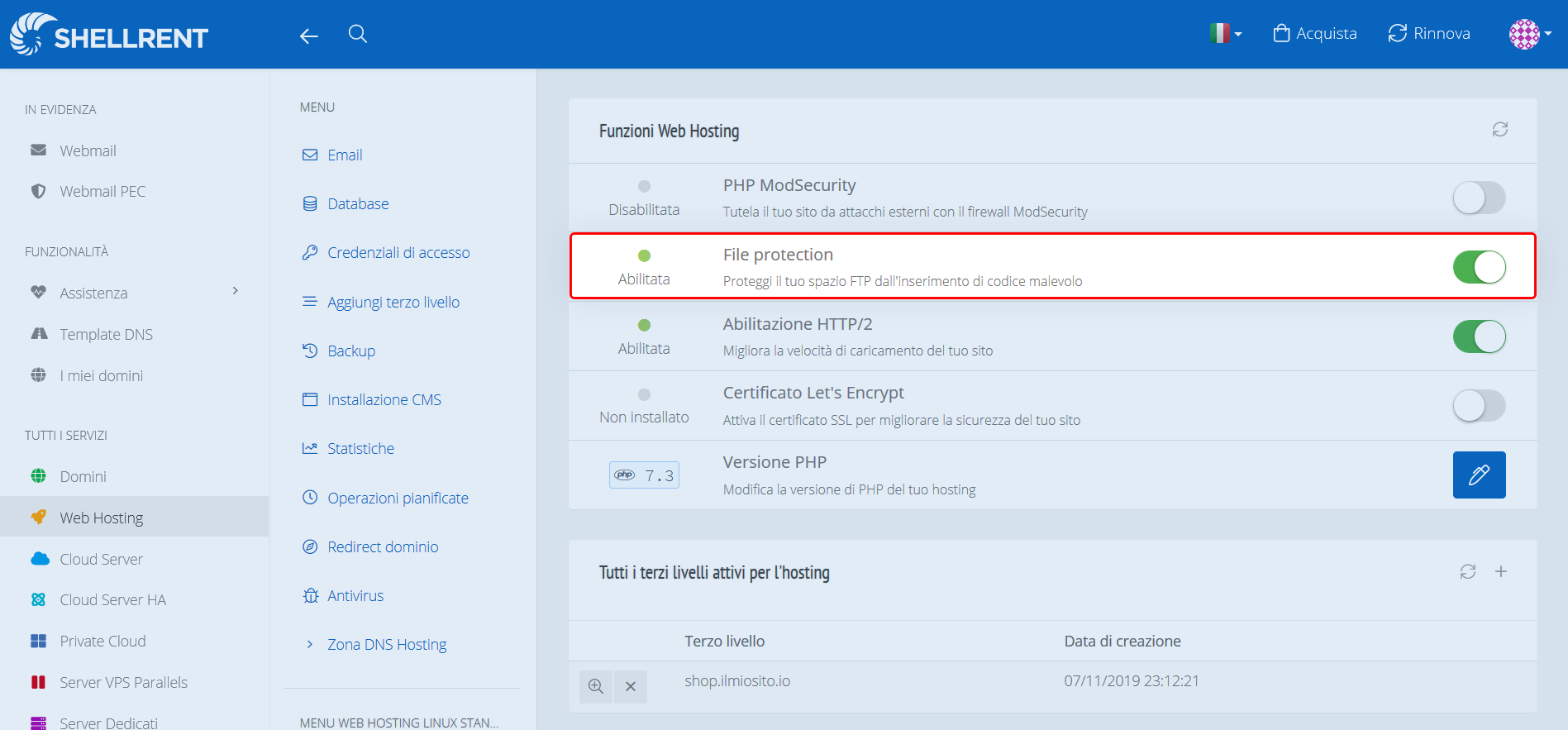This screenshot has height=730, width=1568.
Task: Click the Antivirus bug icon
Action: [x=310, y=595]
